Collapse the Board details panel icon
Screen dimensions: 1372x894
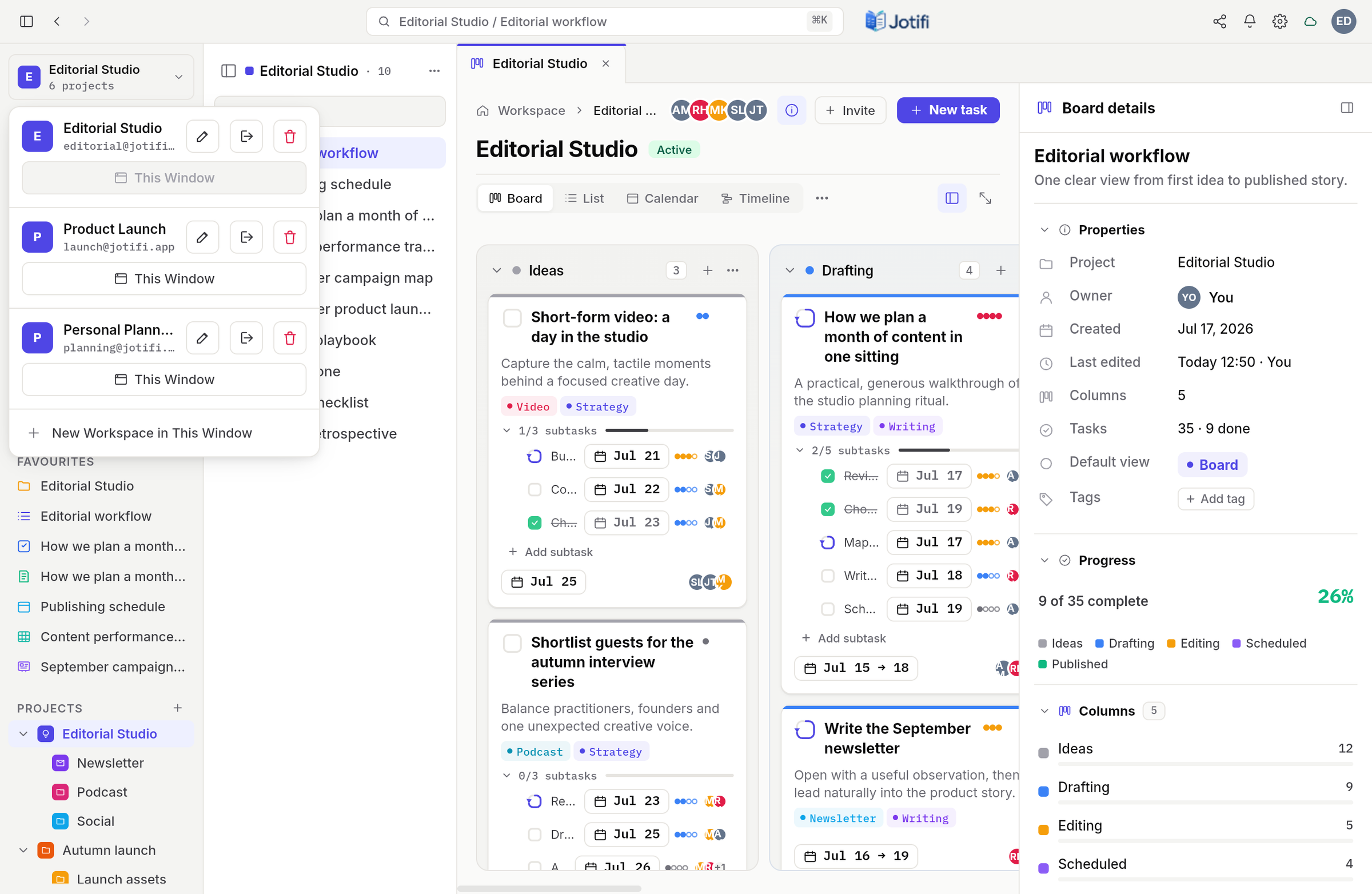pos(1347,108)
